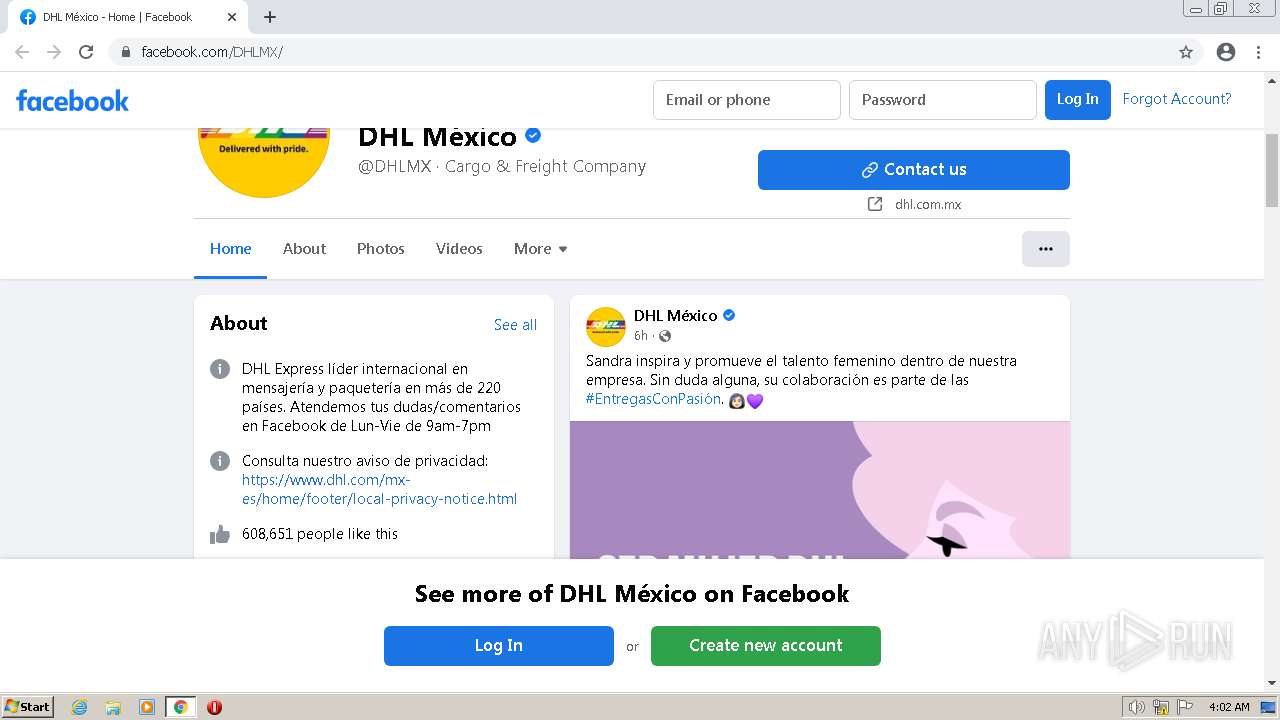1280x720 pixels.
Task: Click the browser forward arrow
Action: (x=54, y=52)
